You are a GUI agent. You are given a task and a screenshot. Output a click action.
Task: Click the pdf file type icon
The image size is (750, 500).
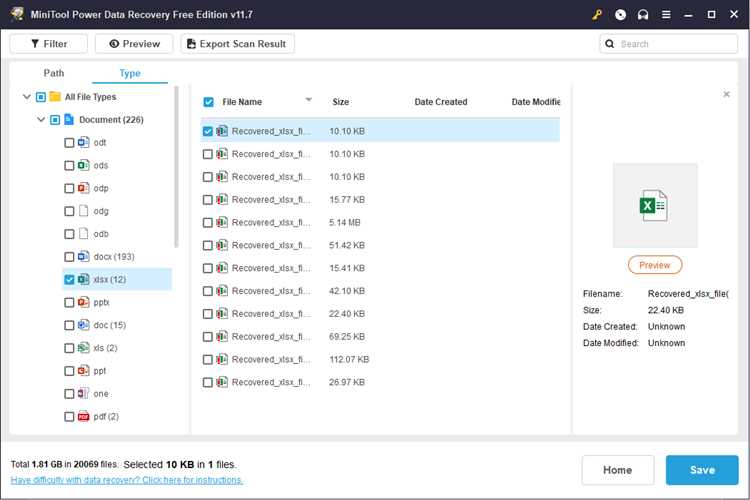tap(84, 416)
